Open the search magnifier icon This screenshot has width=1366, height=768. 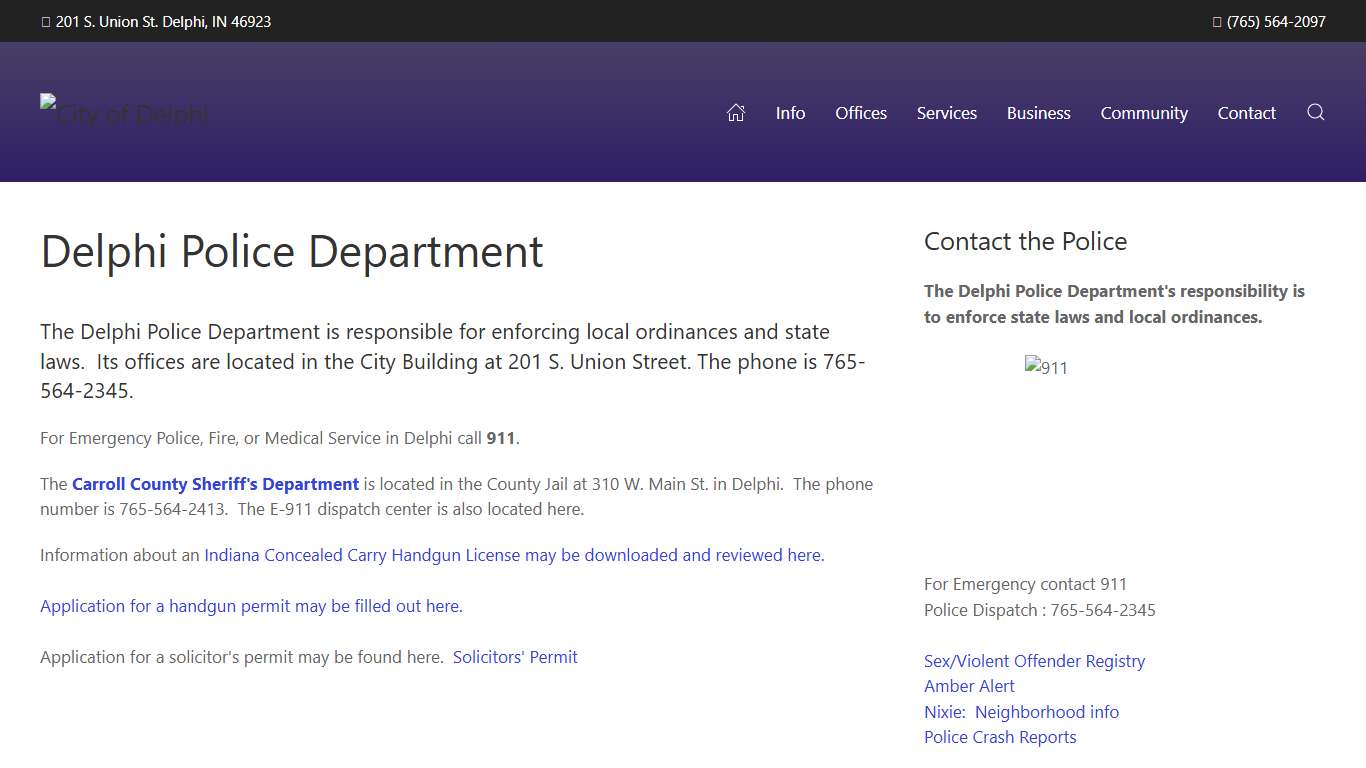(1315, 112)
